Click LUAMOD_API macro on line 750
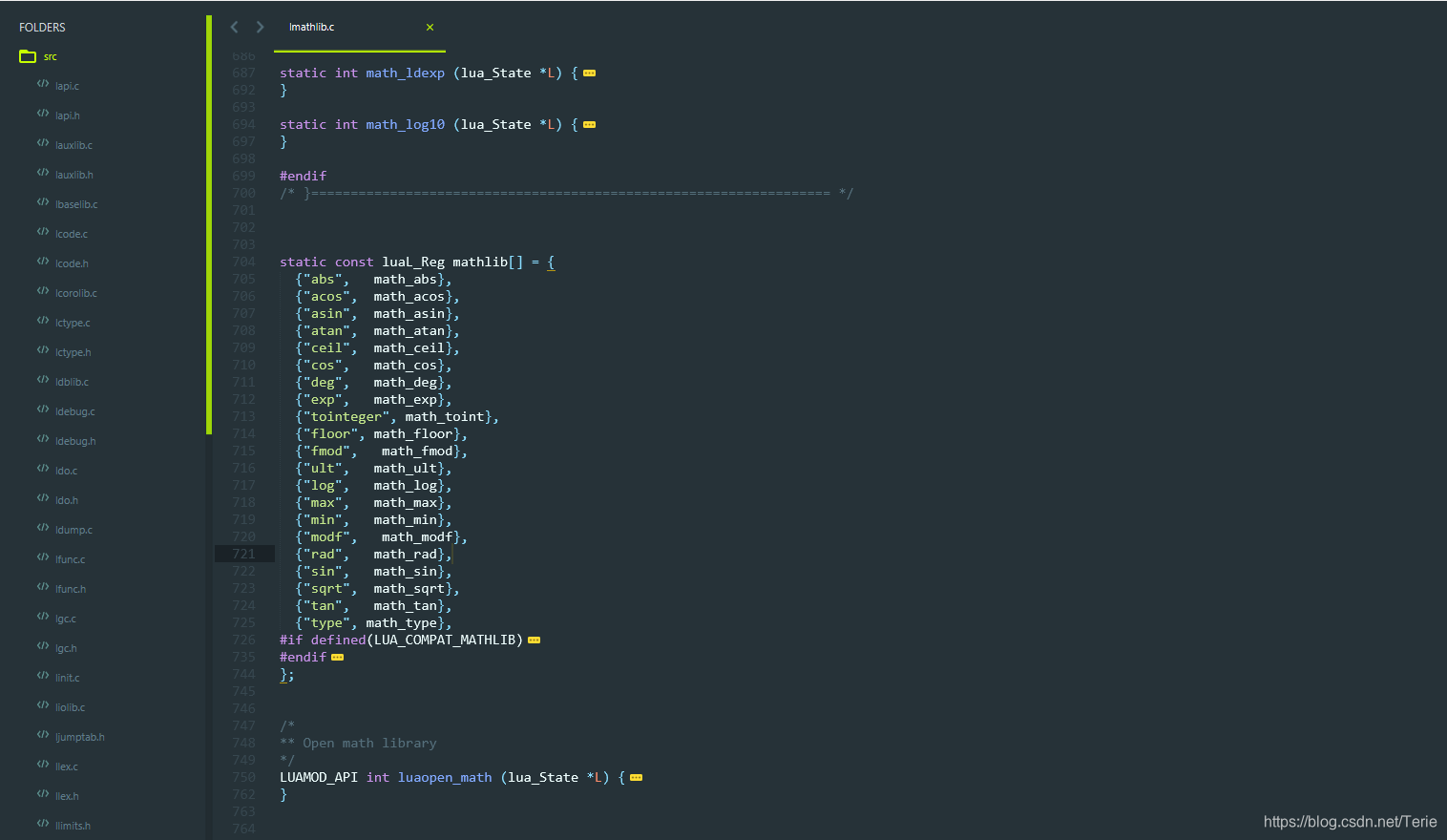The width and height of the screenshot is (1447, 840). tap(319, 777)
